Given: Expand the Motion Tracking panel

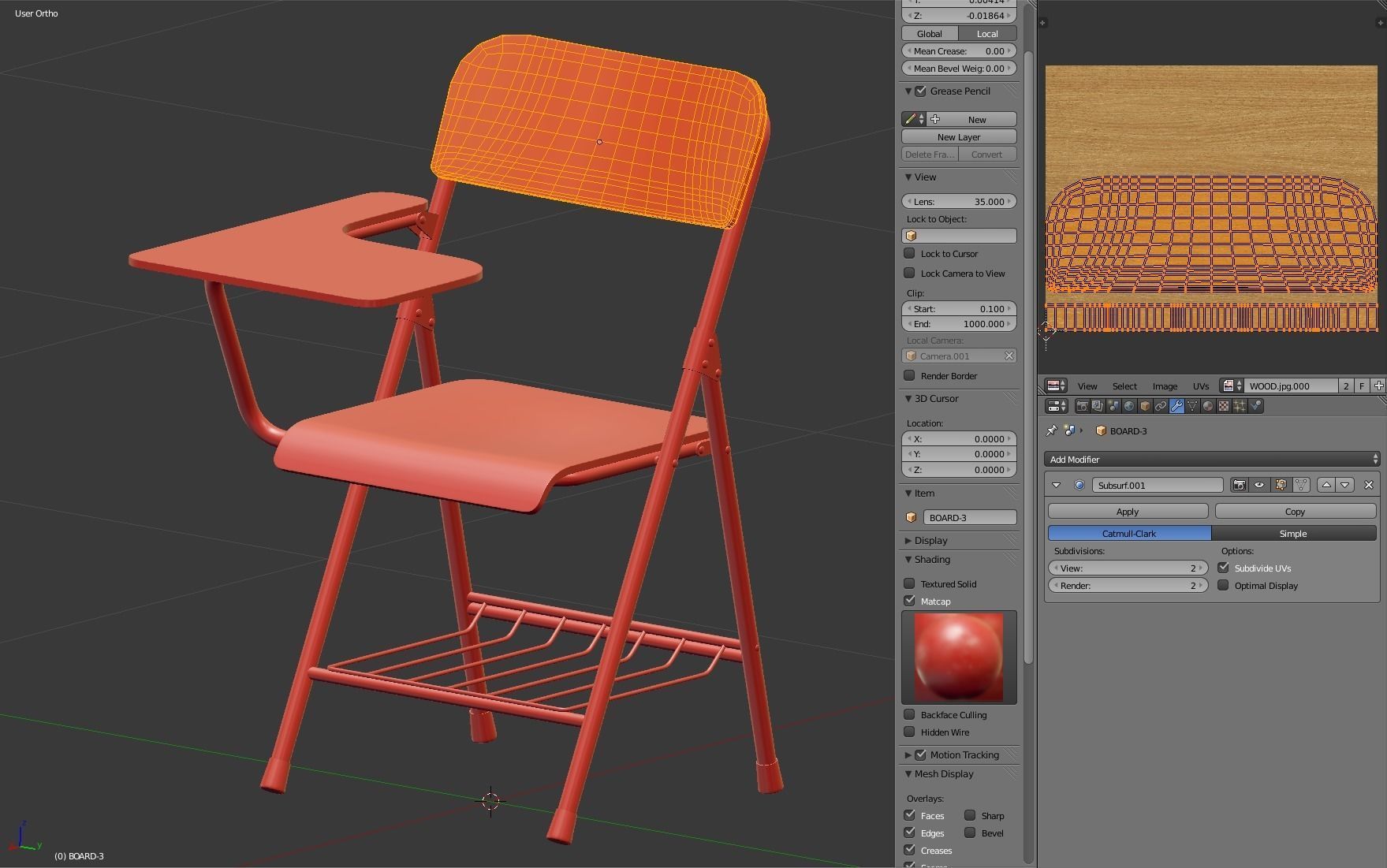Looking at the screenshot, I should [x=908, y=754].
